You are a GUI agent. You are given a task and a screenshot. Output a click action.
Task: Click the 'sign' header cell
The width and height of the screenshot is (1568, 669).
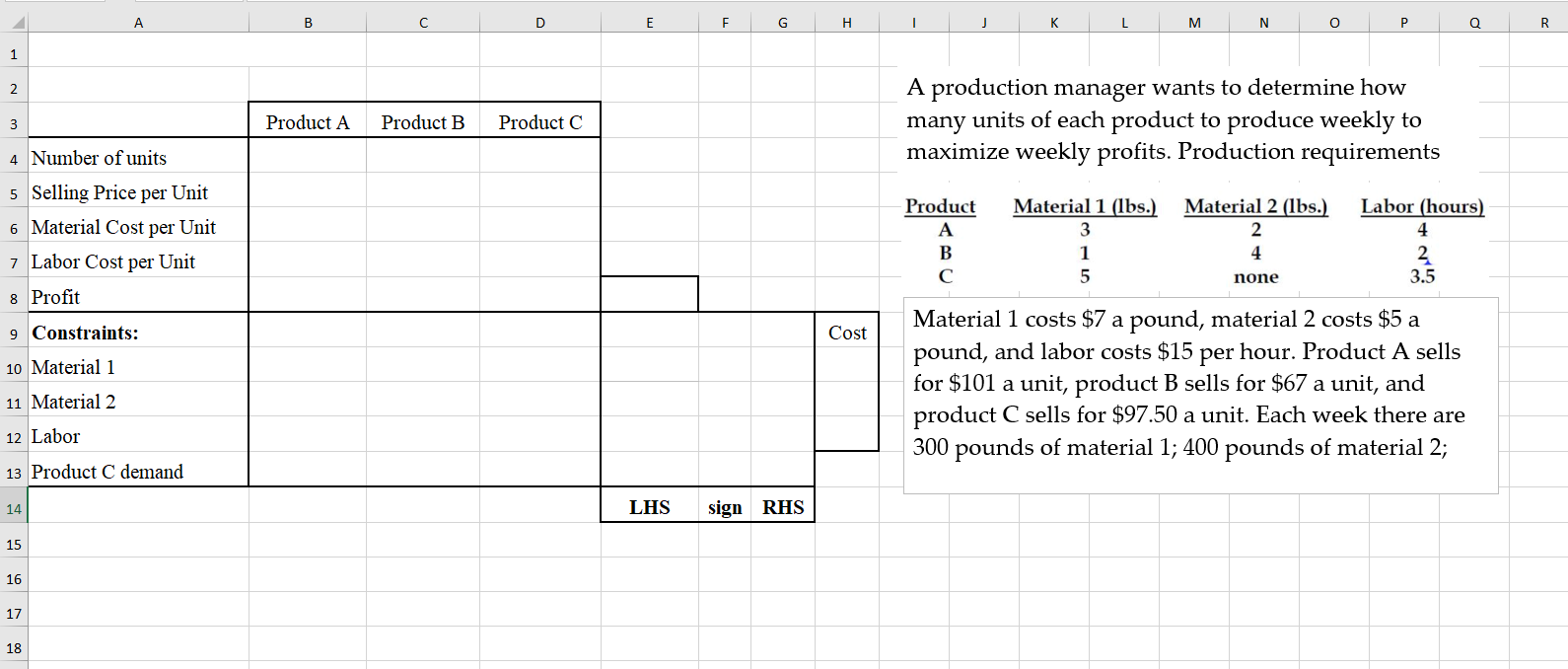click(724, 506)
